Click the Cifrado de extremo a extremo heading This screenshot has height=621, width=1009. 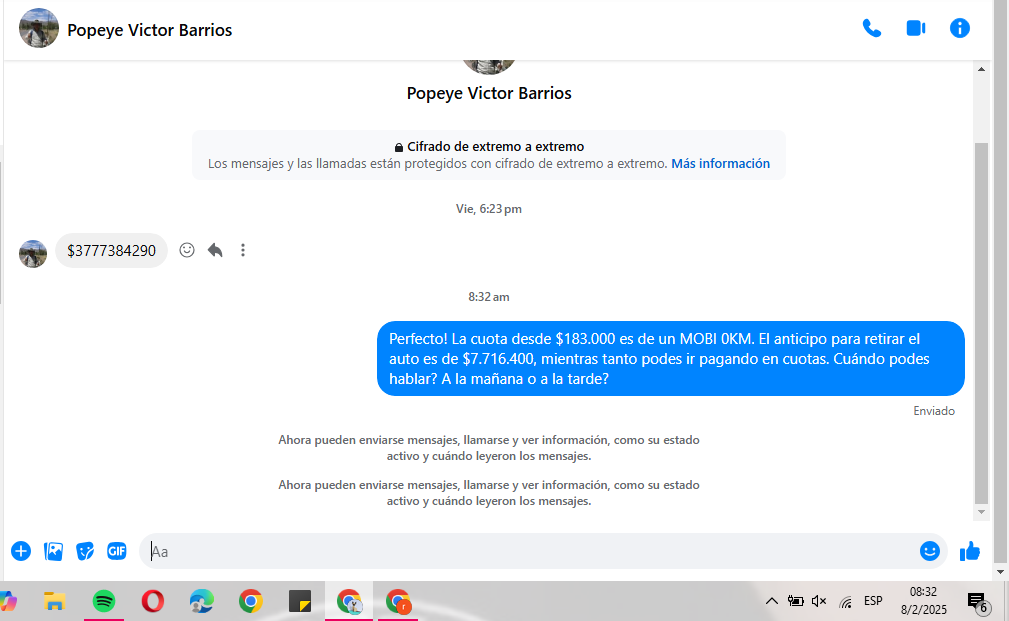point(495,146)
